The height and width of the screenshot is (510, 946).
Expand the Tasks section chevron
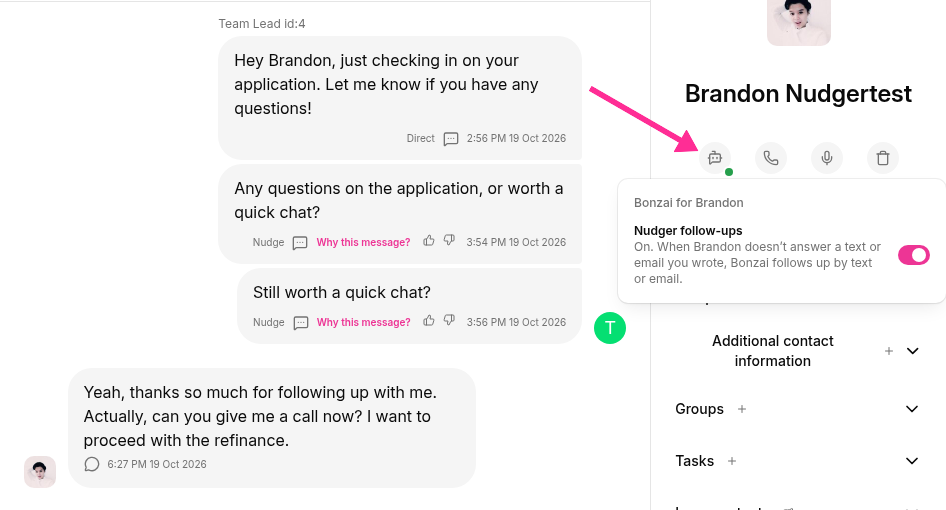(912, 461)
